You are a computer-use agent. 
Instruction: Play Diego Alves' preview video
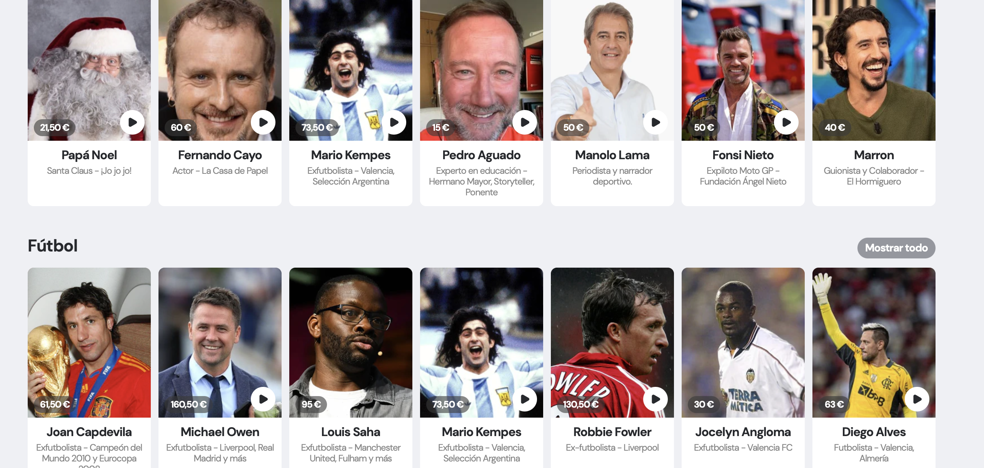tap(917, 399)
